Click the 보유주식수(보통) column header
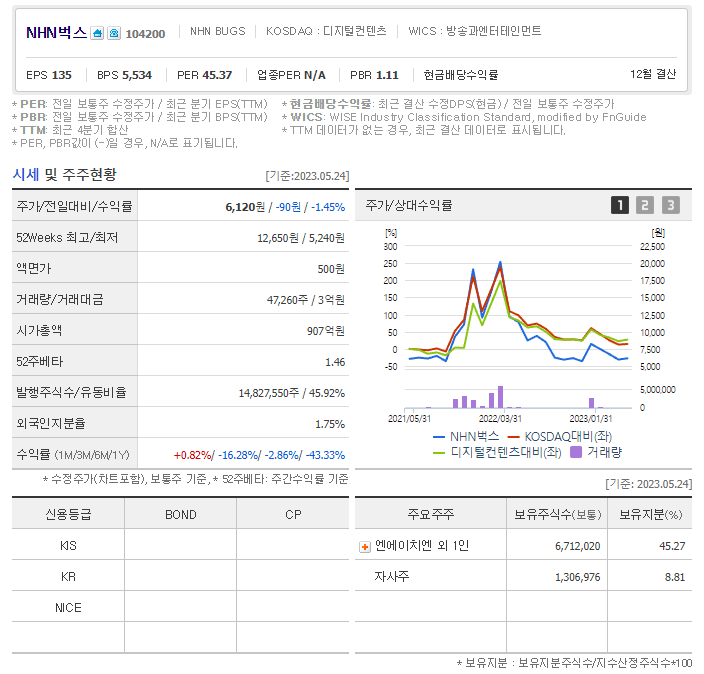This screenshot has height=674, width=704. 557,514
